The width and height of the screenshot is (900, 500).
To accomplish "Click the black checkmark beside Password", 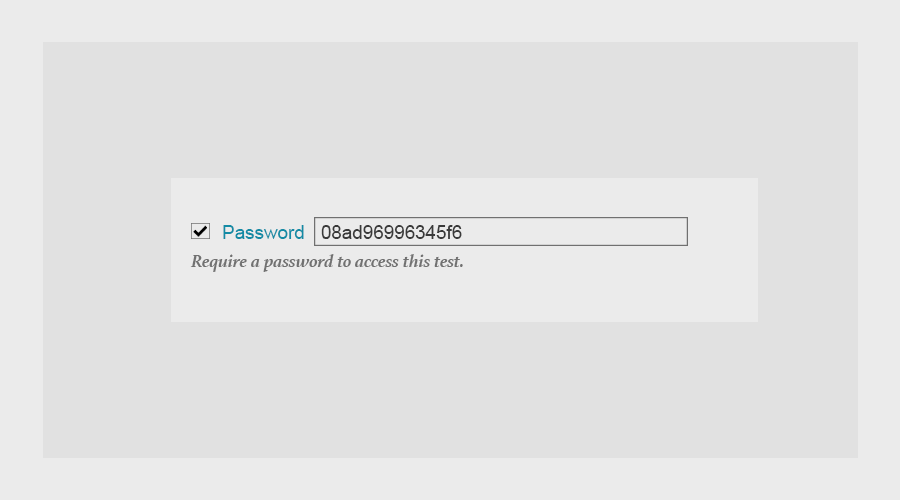I will point(200,231).
